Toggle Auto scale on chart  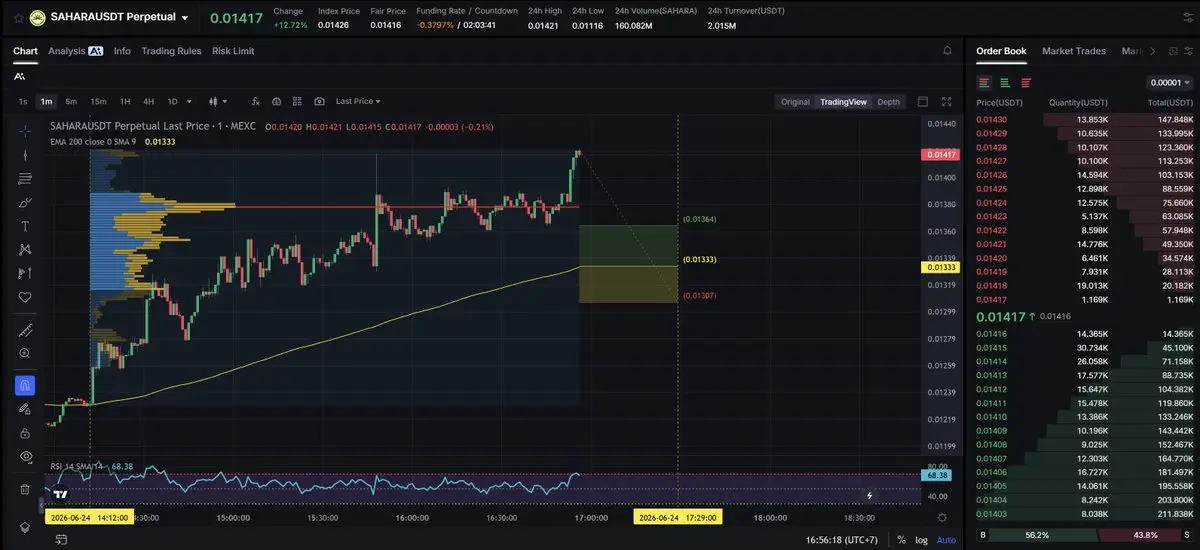(x=946, y=539)
